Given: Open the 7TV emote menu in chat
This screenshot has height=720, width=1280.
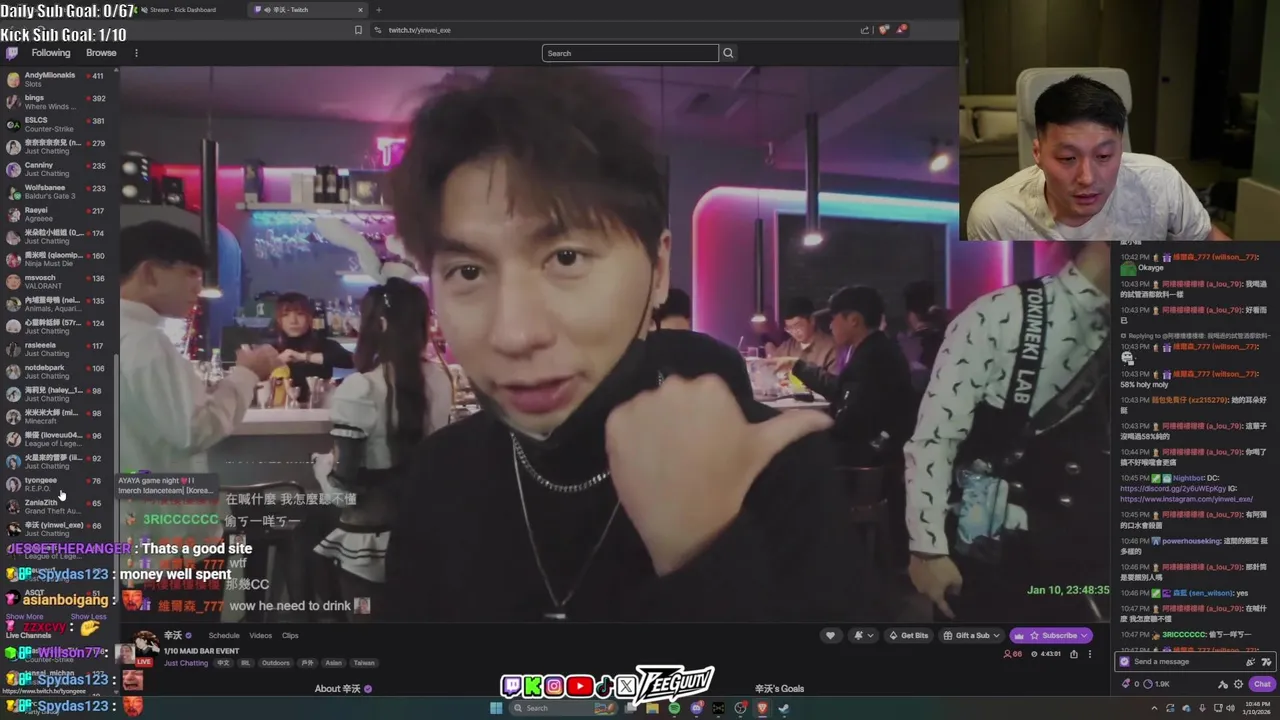Looking at the screenshot, I should tap(1266, 662).
